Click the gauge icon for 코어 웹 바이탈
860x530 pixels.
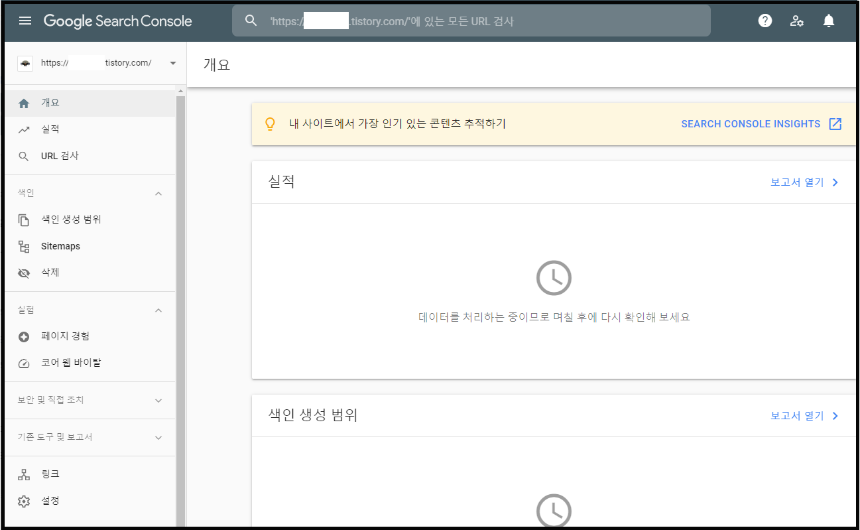click(24, 363)
